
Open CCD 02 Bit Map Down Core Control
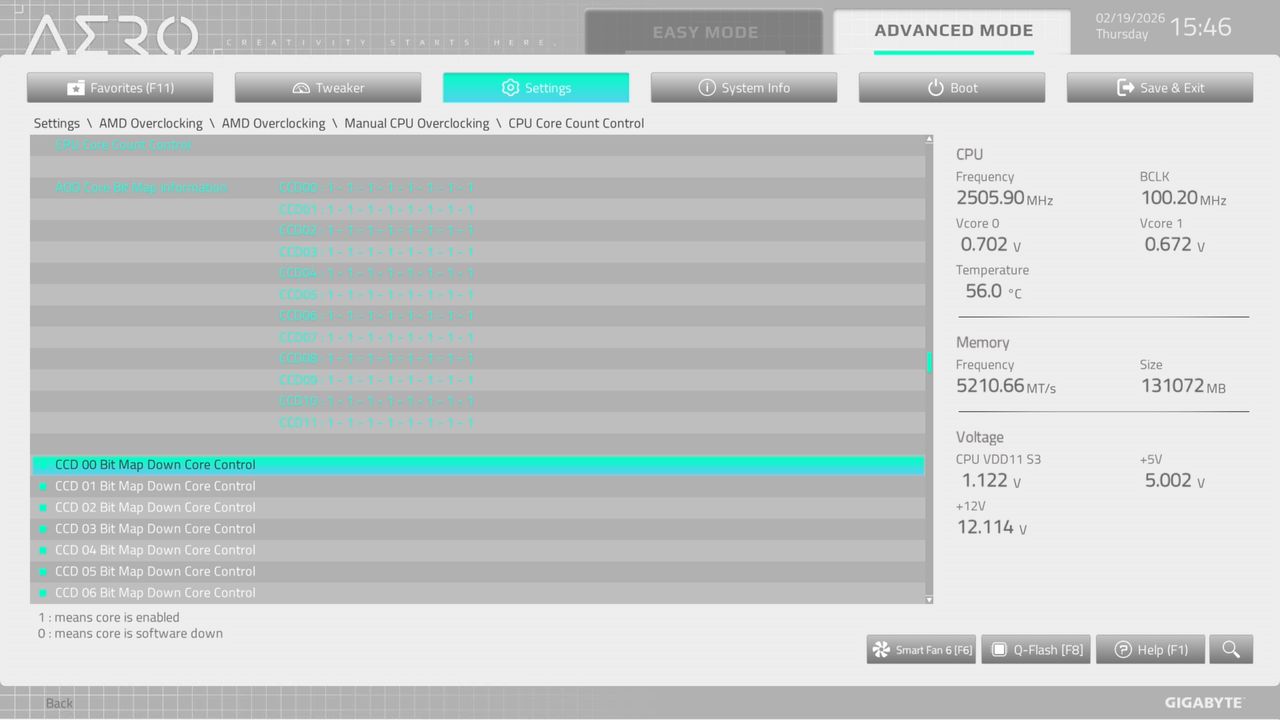click(155, 507)
